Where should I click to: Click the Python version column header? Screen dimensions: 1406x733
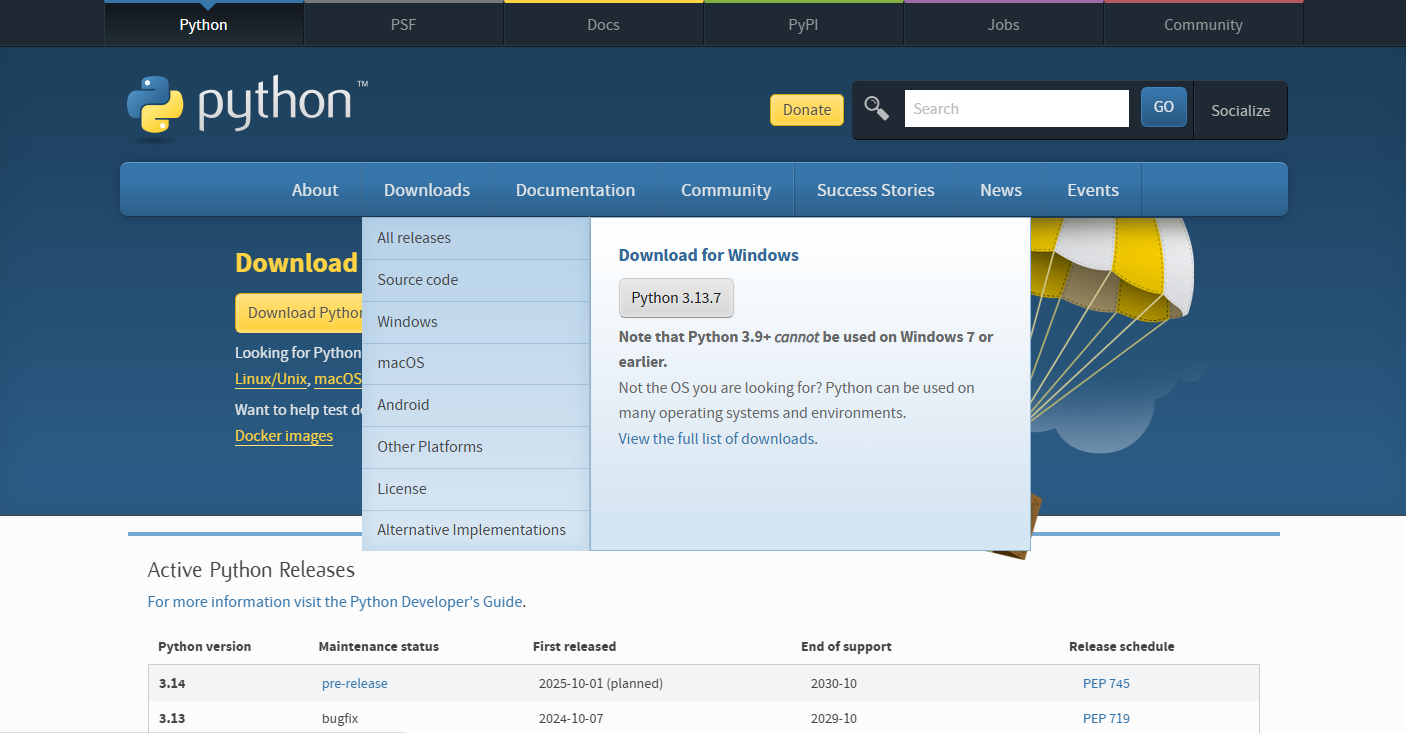point(205,647)
